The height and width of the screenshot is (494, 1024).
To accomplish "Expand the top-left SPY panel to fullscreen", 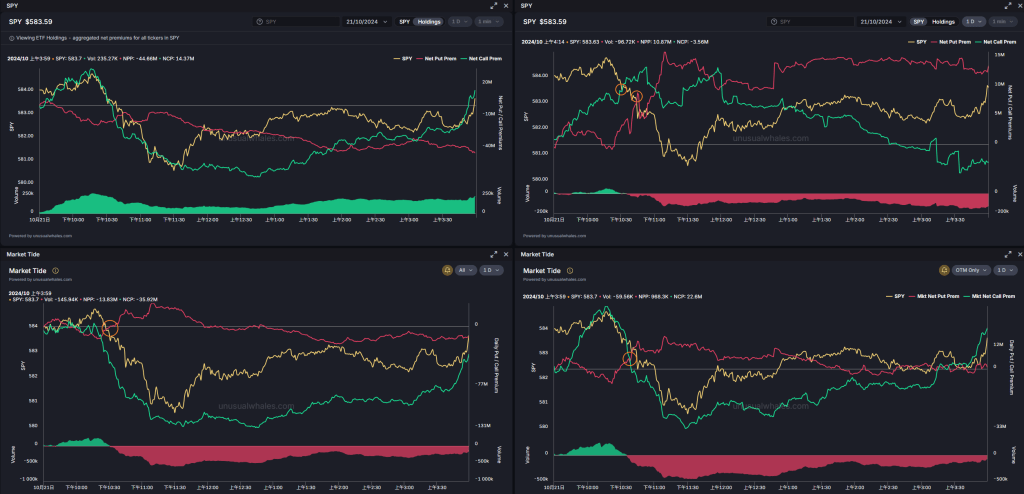I will click(x=493, y=6).
